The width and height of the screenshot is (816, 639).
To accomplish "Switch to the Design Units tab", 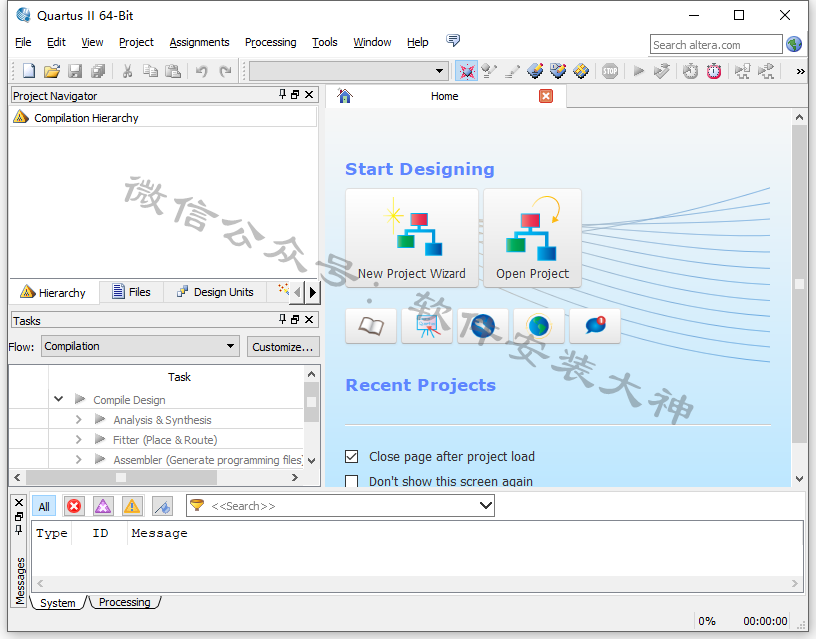I will tap(215, 292).
